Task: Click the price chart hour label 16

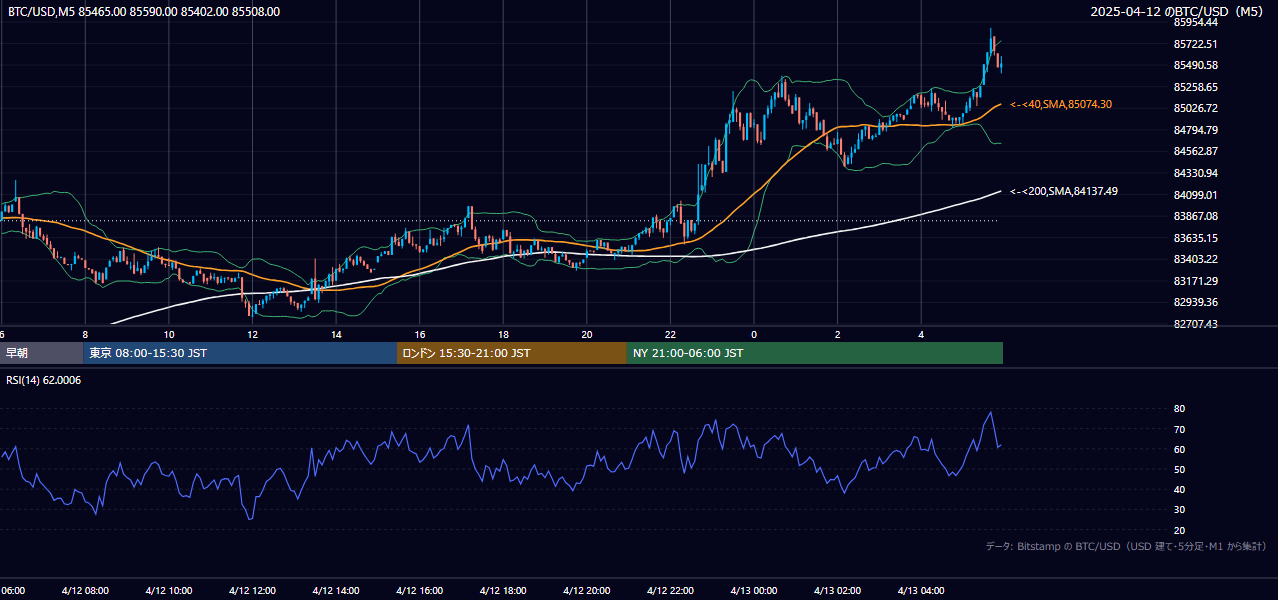Action: (x=420, y=335)
